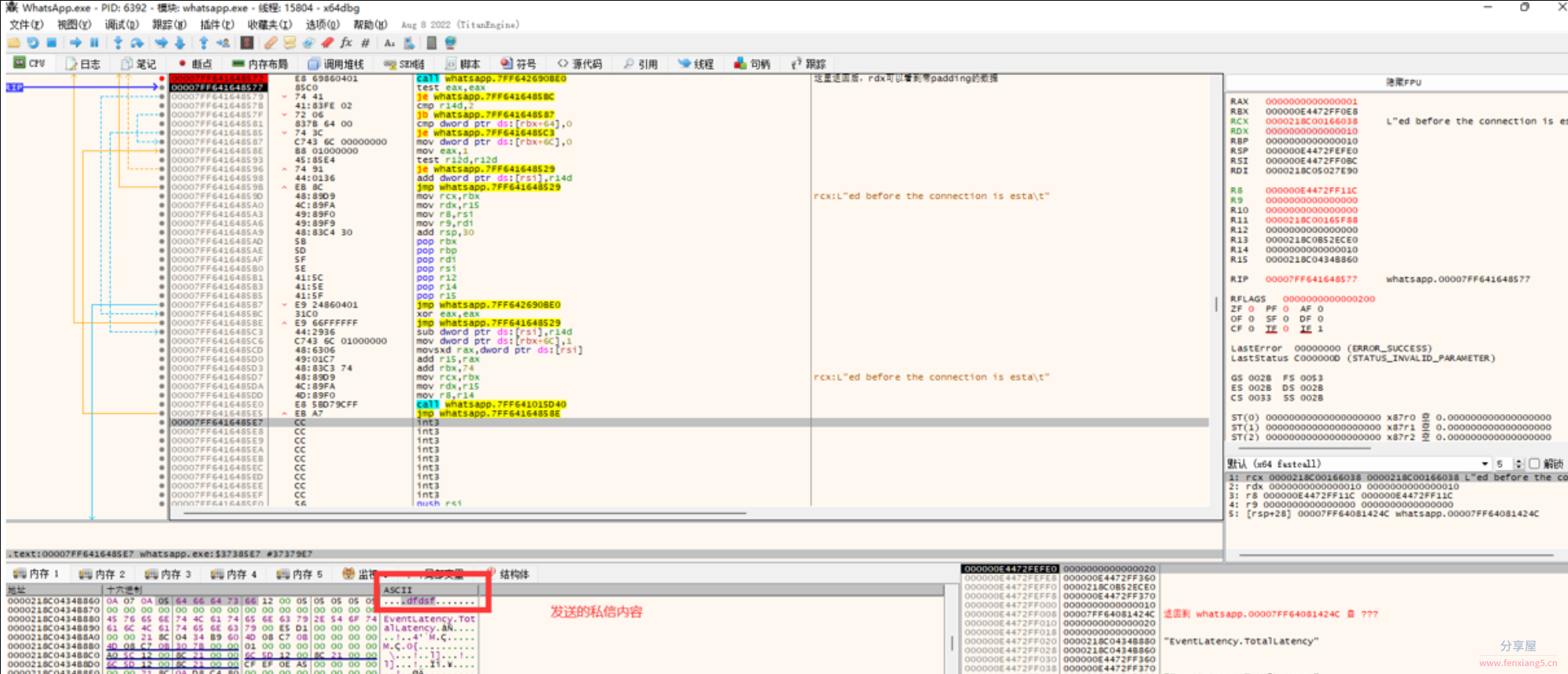The height and width of the screenshot is (674, 1568).
Task: Open the Variables hash icon
Action: [x=365, y=43]
